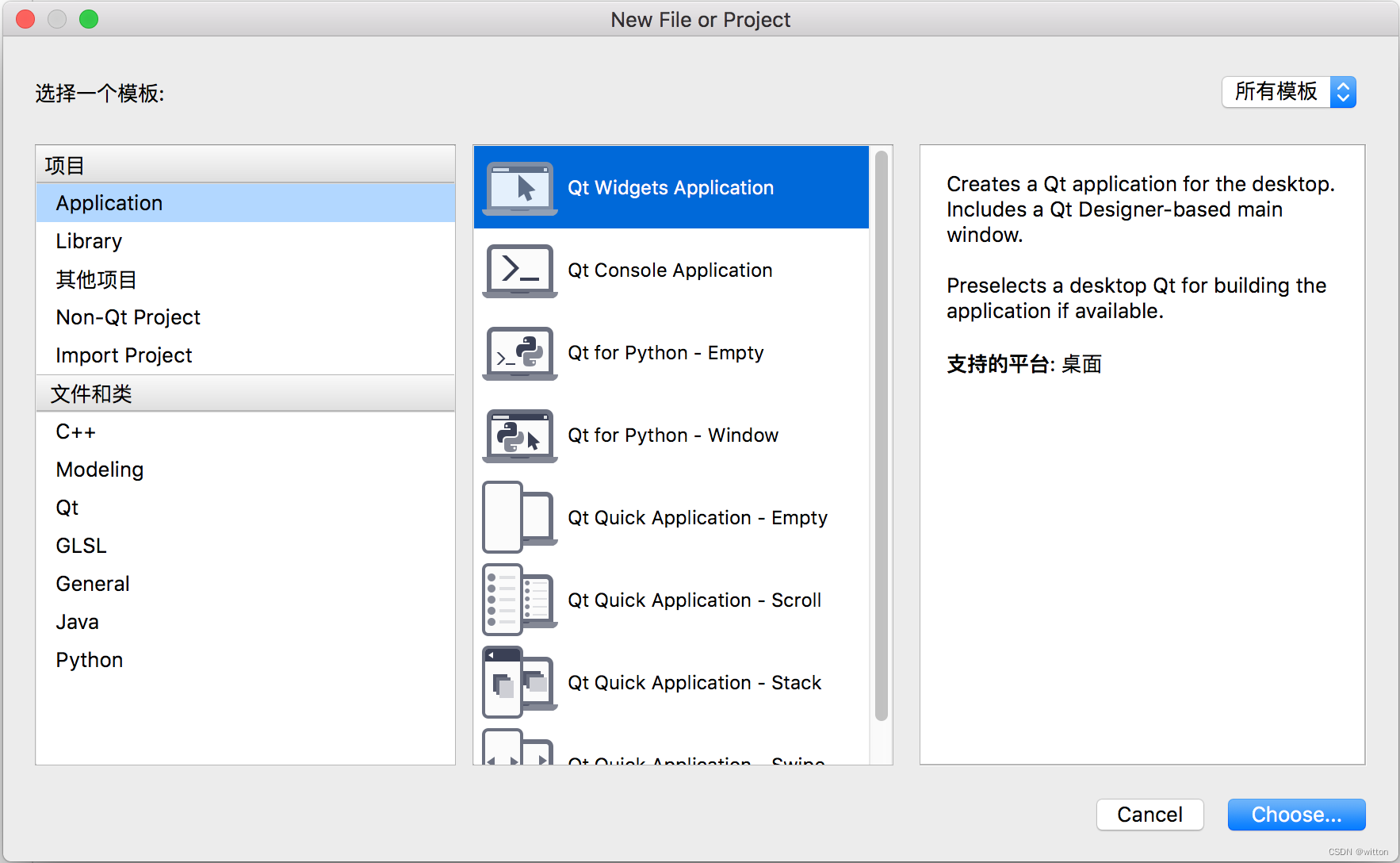Screen dimensions: 1400x863
Task: Select the Qt Console Application terminal icon
Action: point(519,270)
